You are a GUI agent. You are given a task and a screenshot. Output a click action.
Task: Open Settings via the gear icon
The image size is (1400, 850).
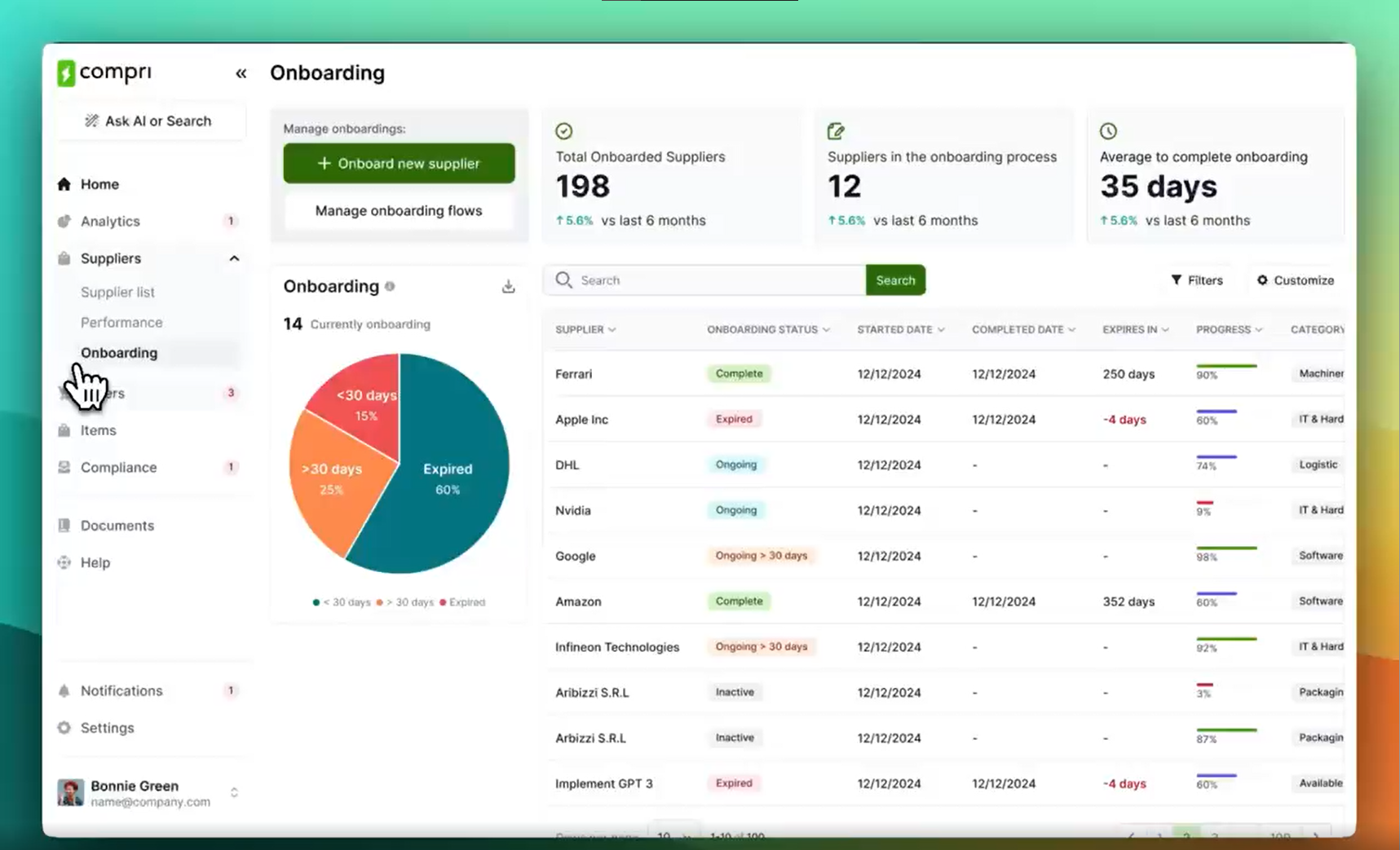(64, 729)
